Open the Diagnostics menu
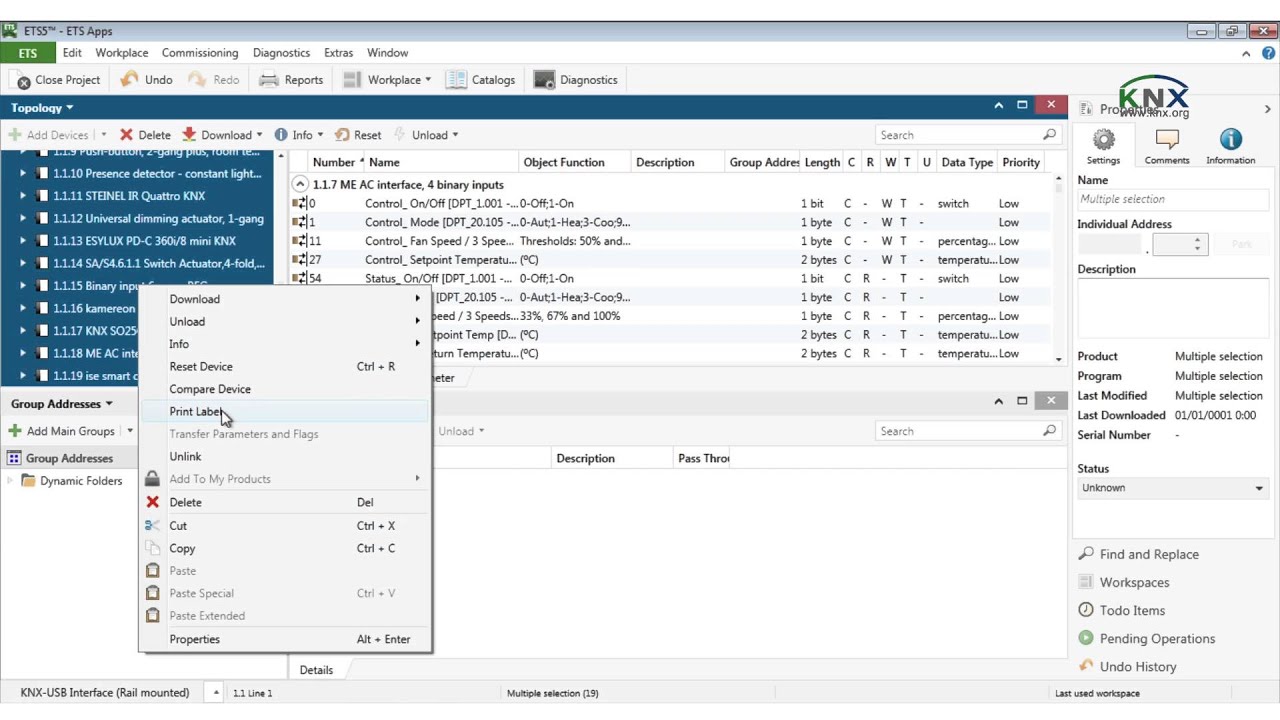 tap(281, 53)
